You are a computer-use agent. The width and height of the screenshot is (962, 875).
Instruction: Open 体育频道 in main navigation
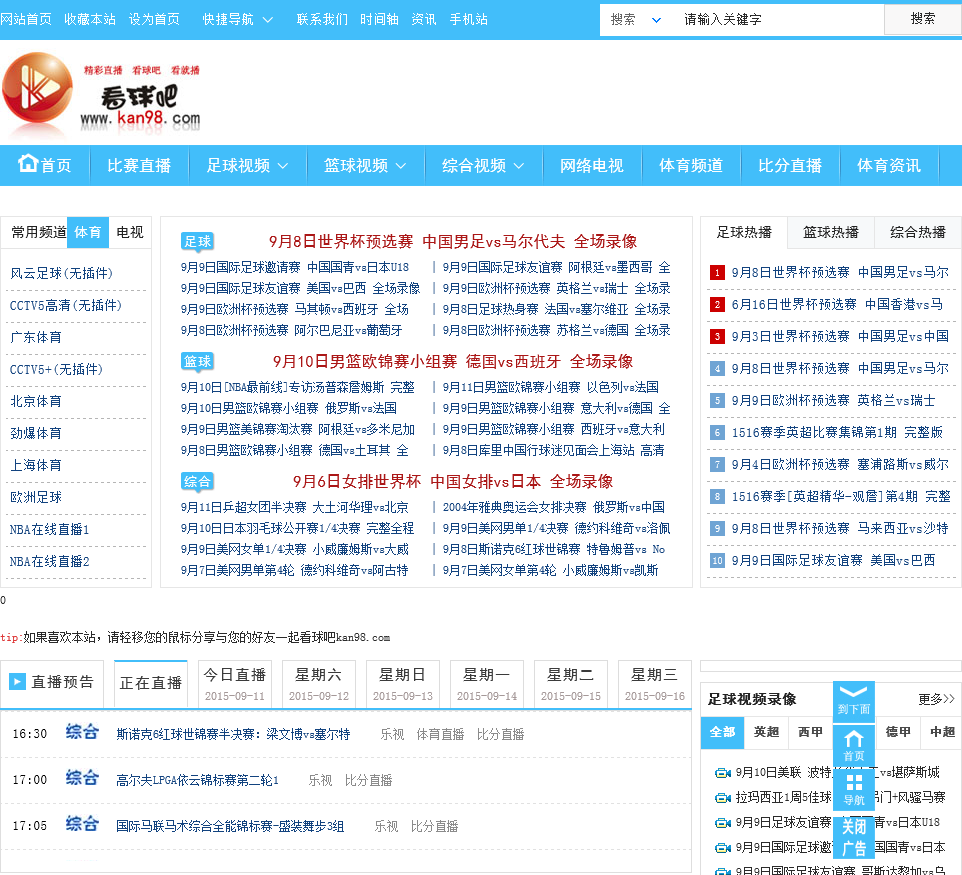(691, 166)
